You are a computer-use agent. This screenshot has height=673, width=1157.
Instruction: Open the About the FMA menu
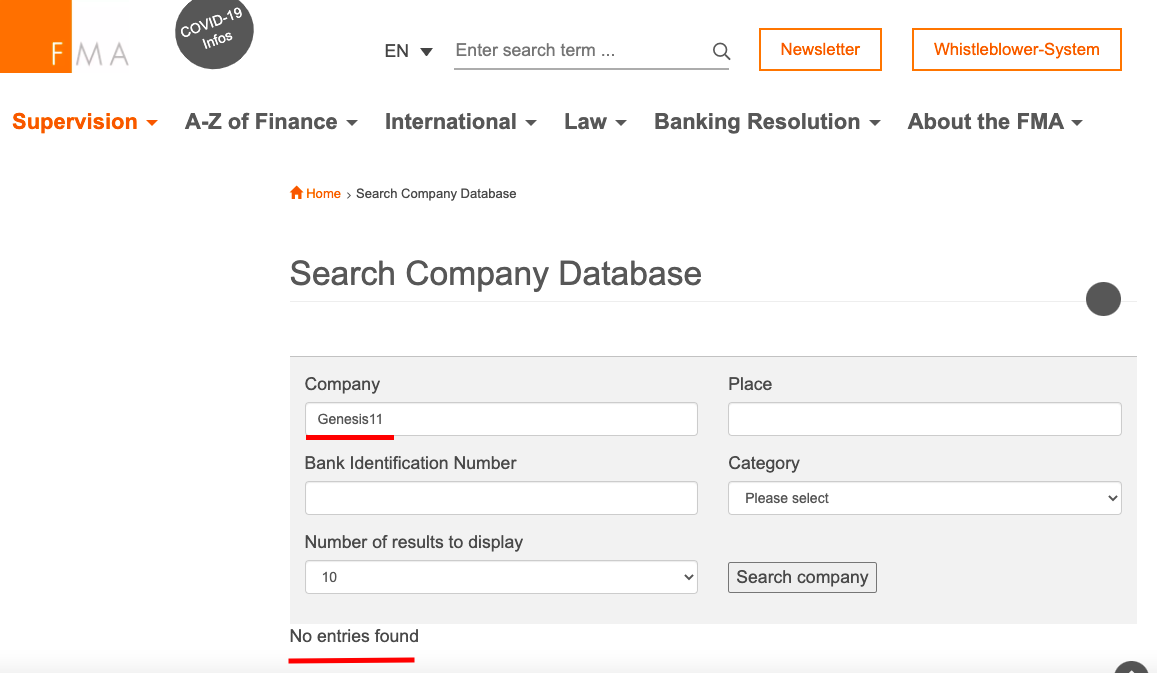[x=995, y=122]
